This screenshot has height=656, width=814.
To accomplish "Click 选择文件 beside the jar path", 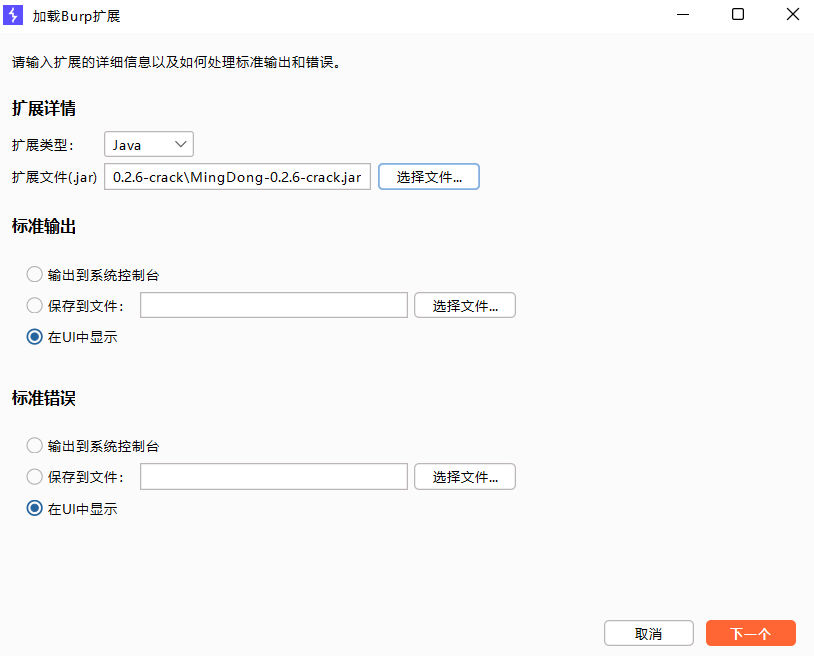I will tap(429, 177).
